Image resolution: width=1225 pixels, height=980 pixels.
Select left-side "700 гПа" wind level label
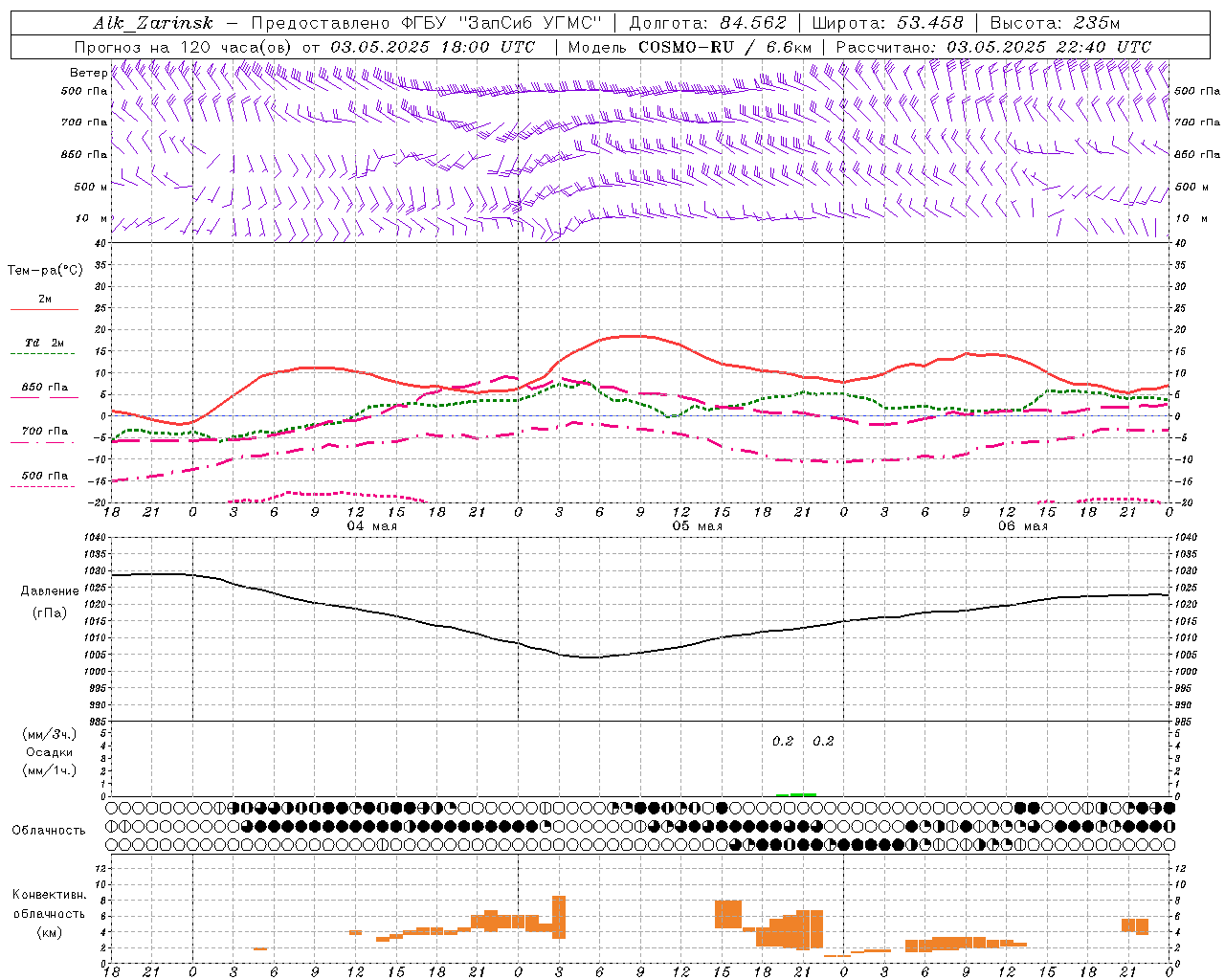tap(84, 122)
